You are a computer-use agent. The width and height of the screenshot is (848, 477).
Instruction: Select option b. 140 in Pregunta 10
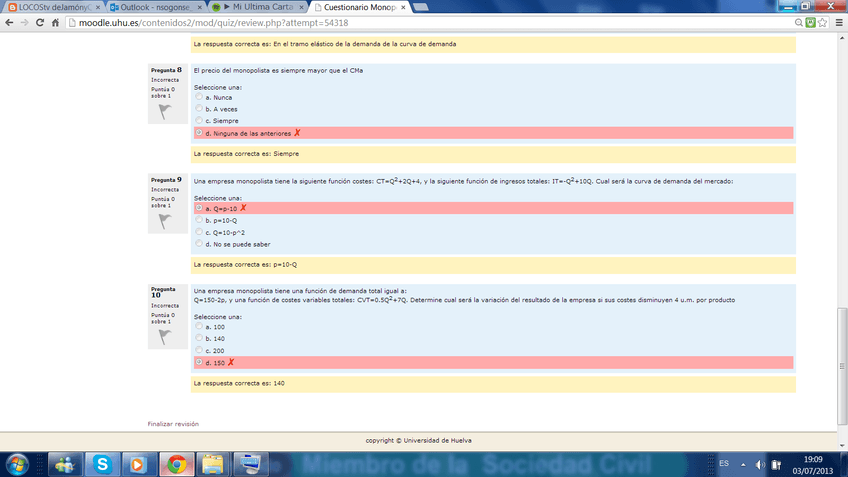[x=199, y=338]
